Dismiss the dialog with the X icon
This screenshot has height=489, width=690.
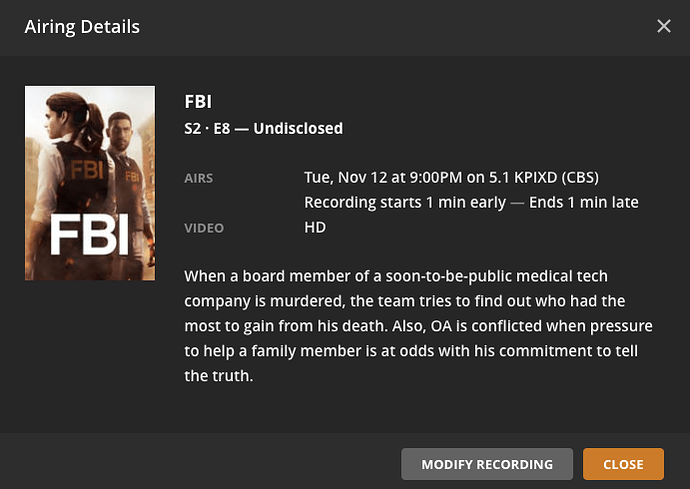point(664,26)
